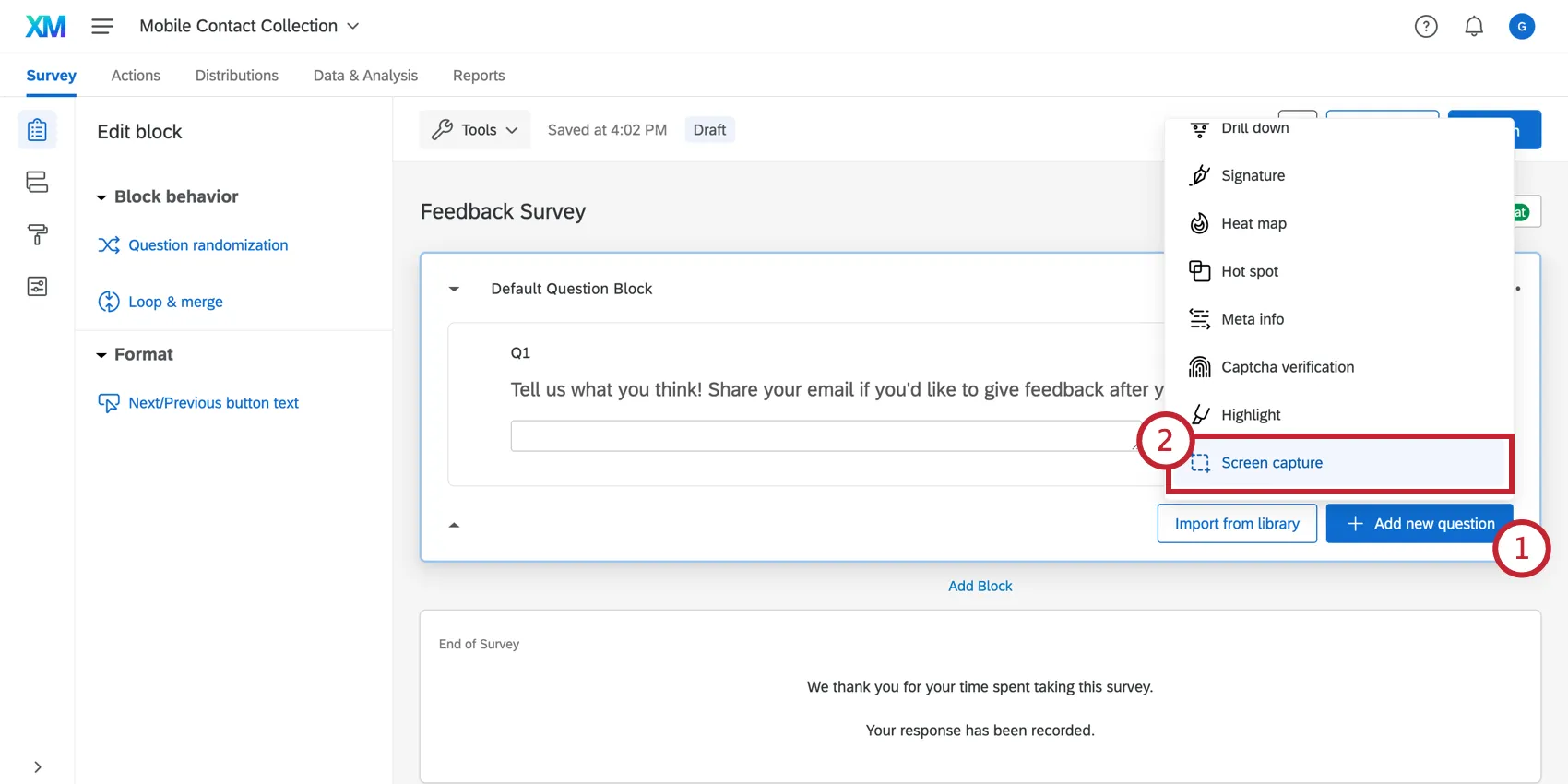Open the Look and feel panel

[x=37, y=234]
